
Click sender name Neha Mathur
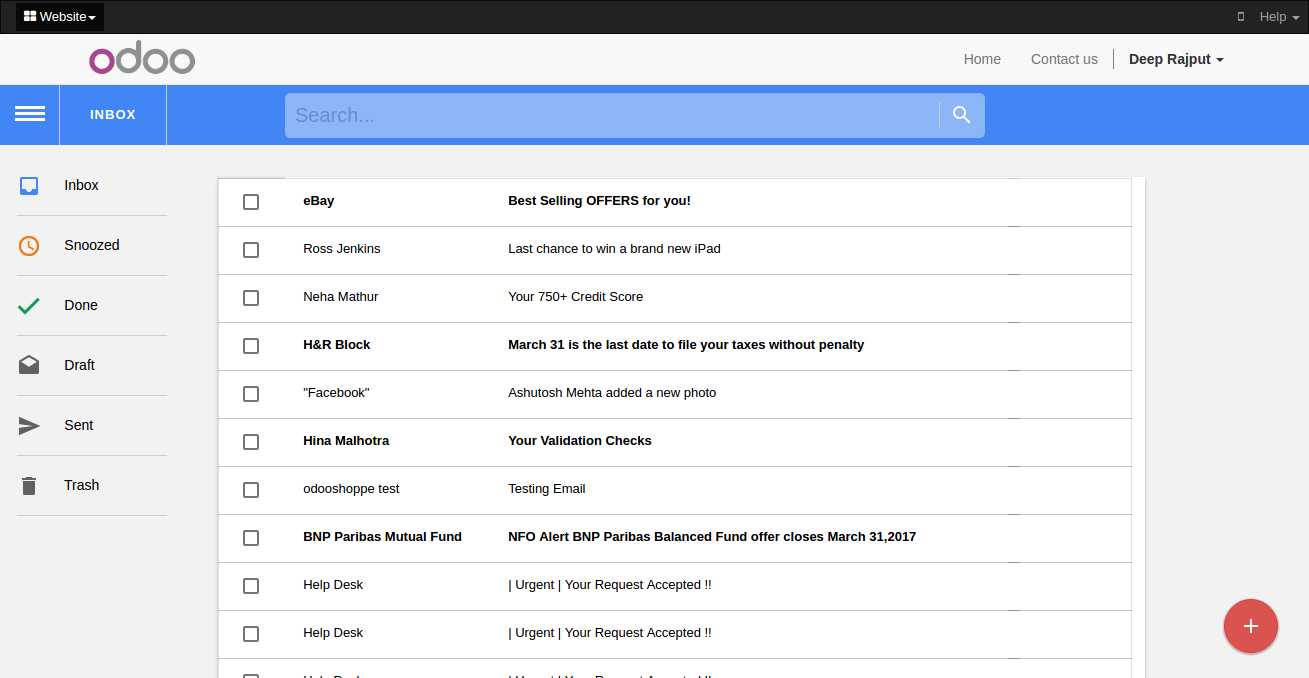pyautogui.click(x=341, y=297)
